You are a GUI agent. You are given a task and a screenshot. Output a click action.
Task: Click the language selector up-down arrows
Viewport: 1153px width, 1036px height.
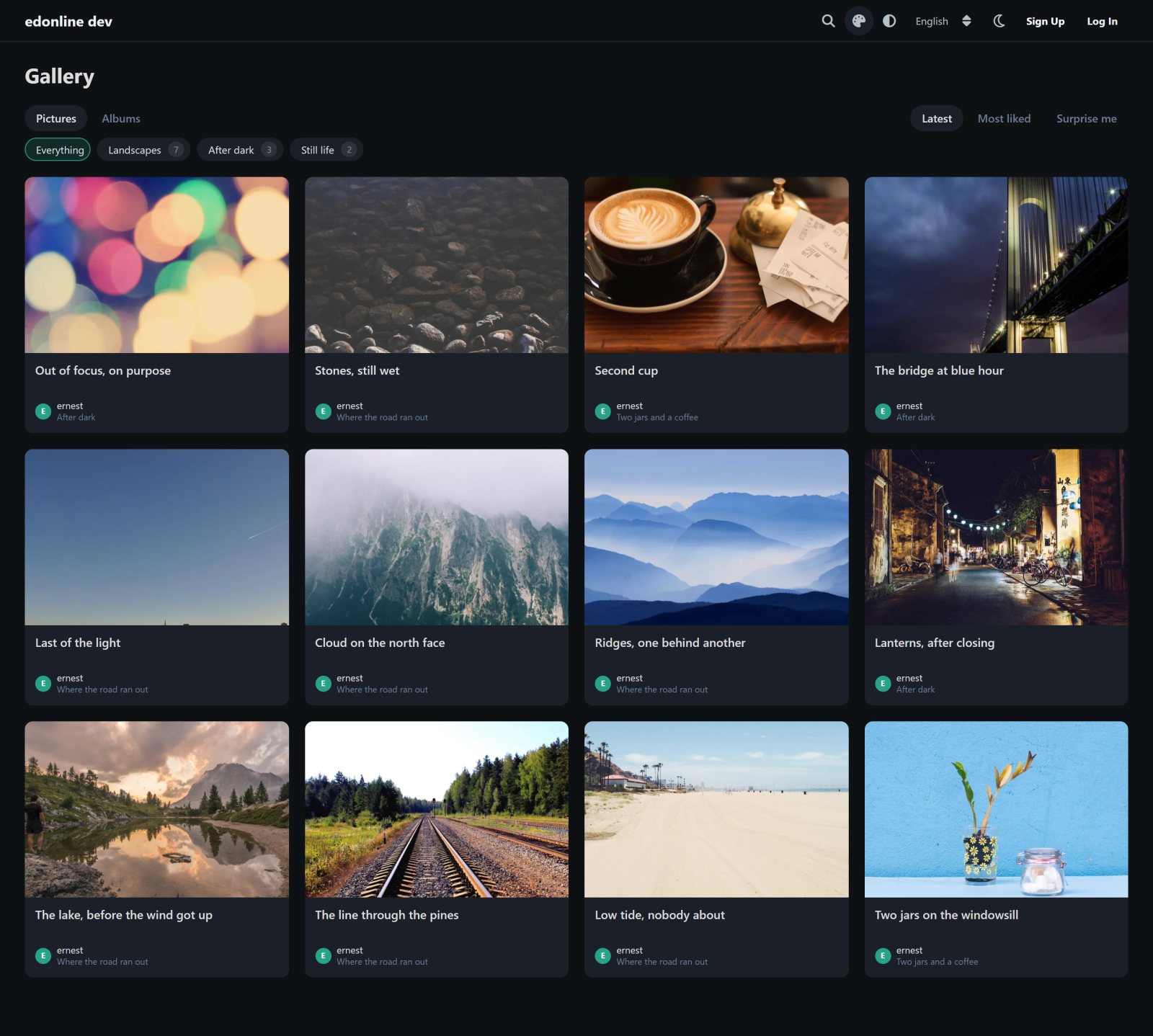pos(966,21)
